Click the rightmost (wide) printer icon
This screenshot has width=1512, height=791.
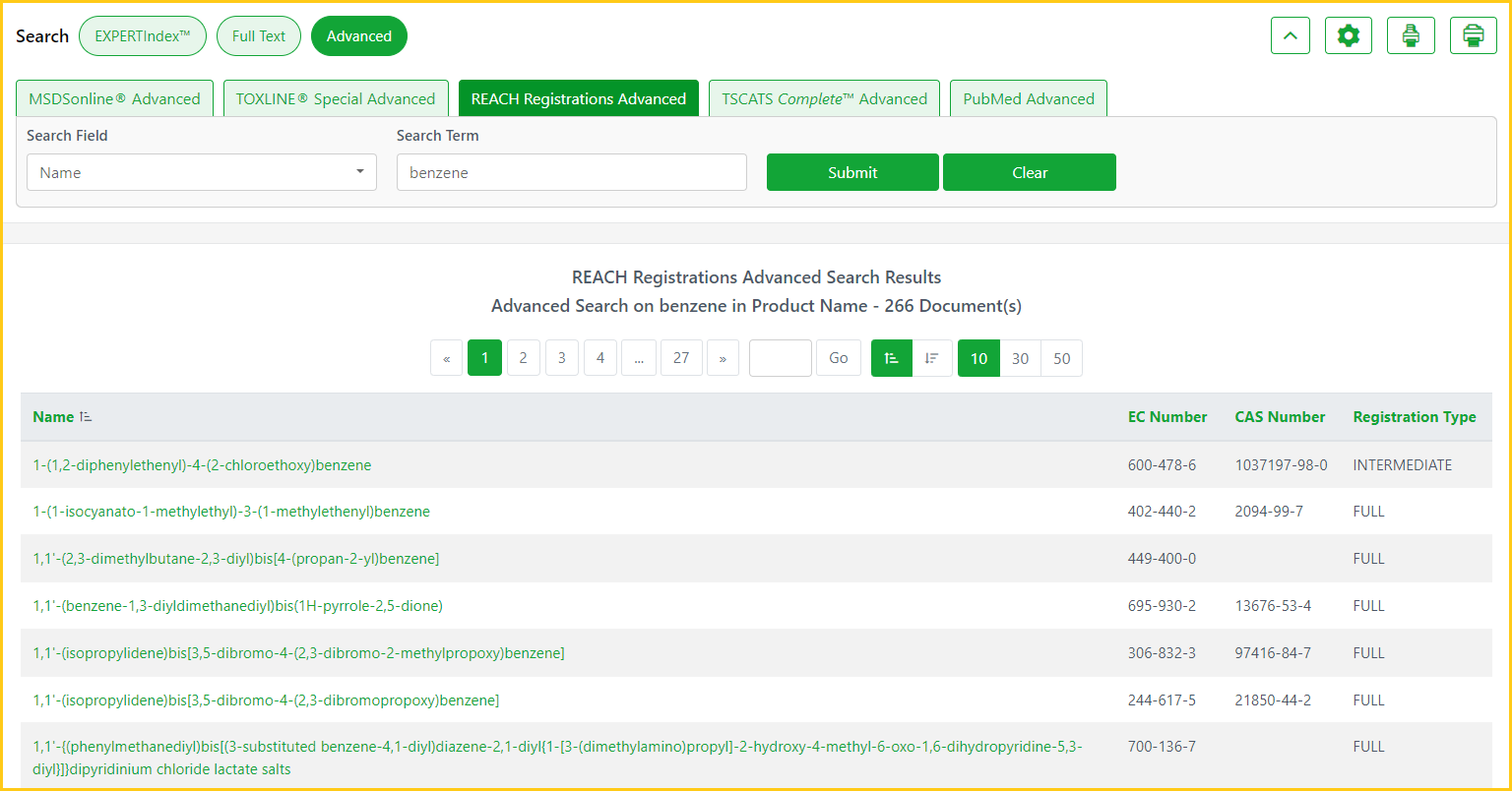coord(1474,36)
